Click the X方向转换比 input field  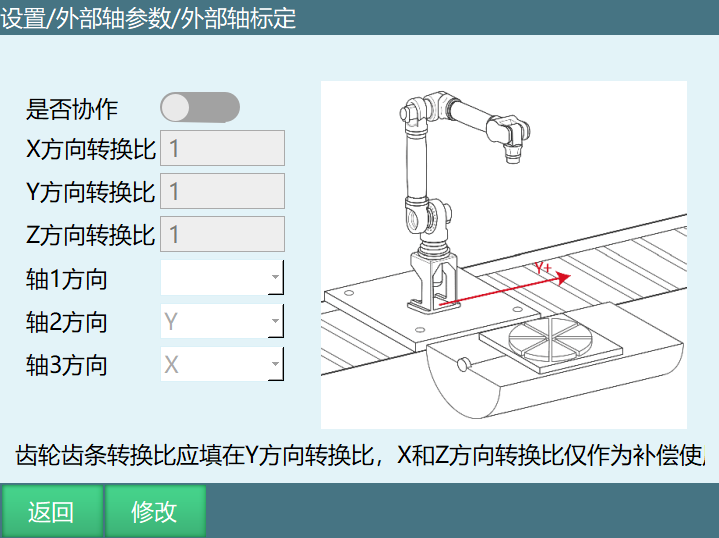pos(222,148)
